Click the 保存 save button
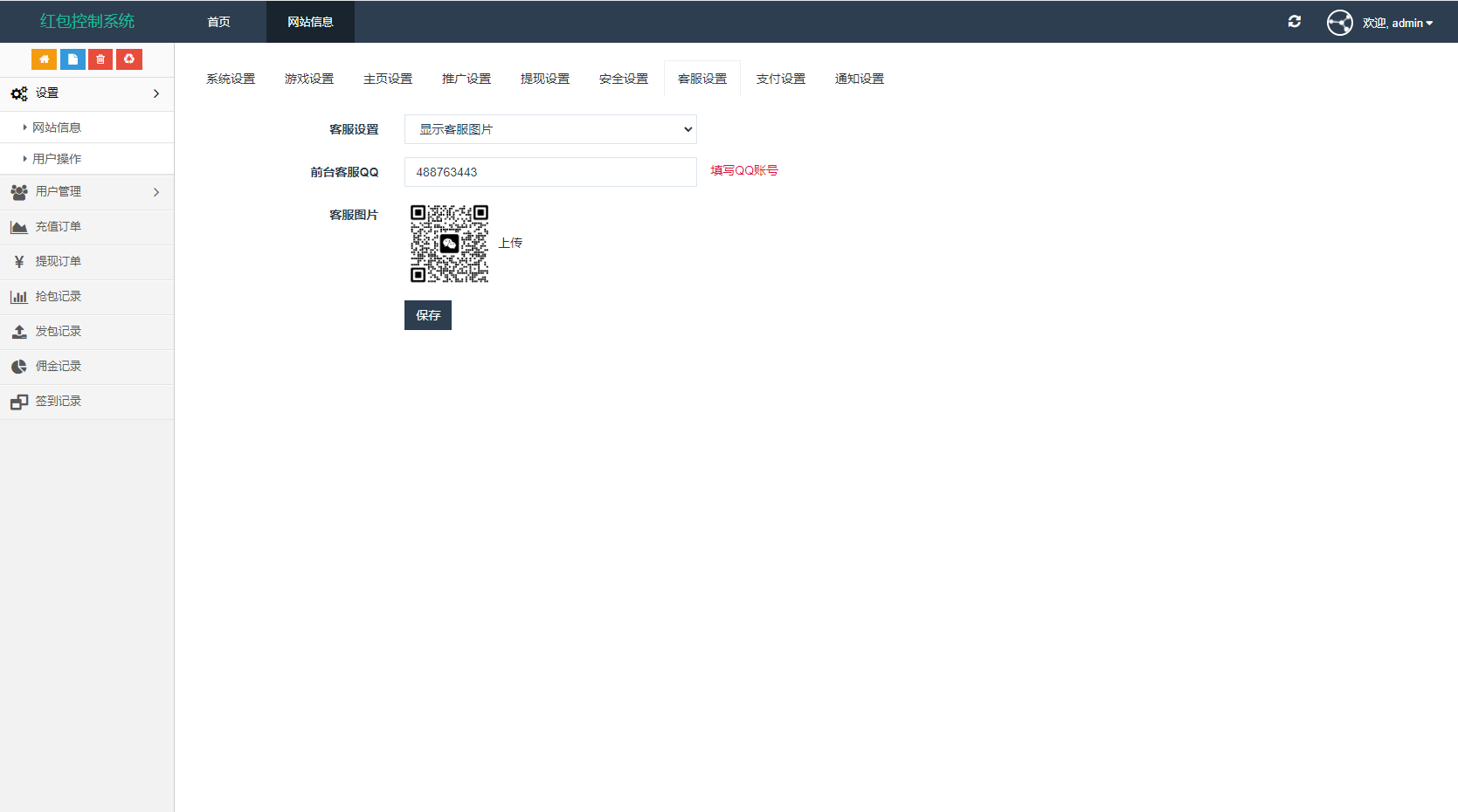 click(427, 315)
